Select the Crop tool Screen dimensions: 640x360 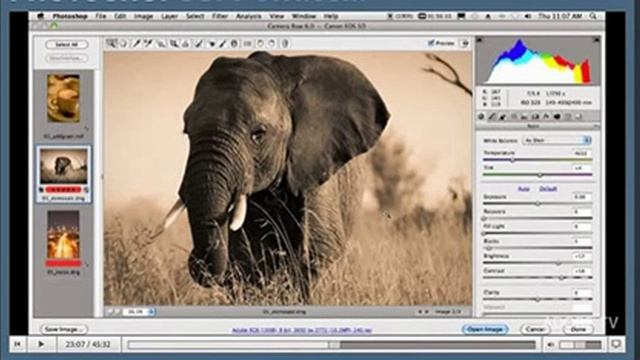[174, 43]
